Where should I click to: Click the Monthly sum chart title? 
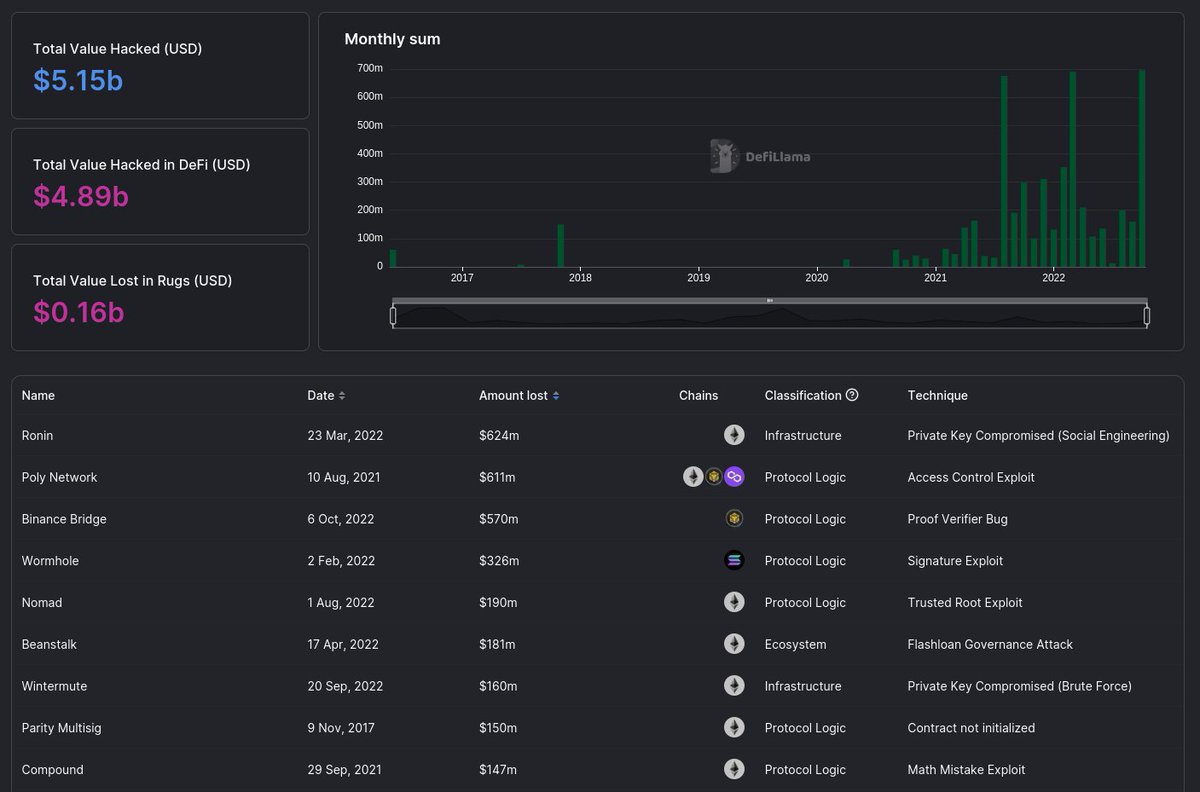[x=392, y=39]
